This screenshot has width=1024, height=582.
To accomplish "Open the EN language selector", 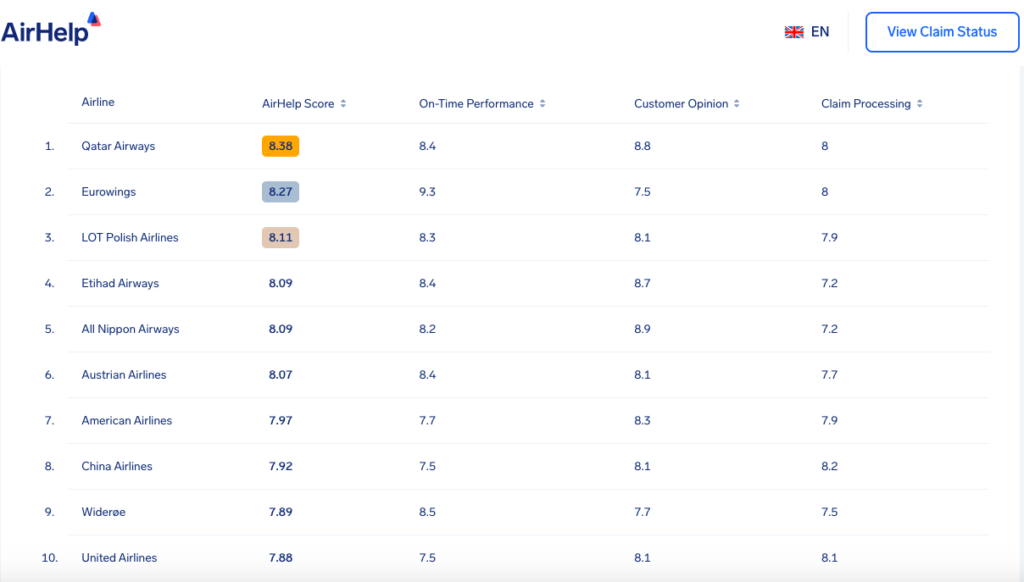I will point(807,32).
